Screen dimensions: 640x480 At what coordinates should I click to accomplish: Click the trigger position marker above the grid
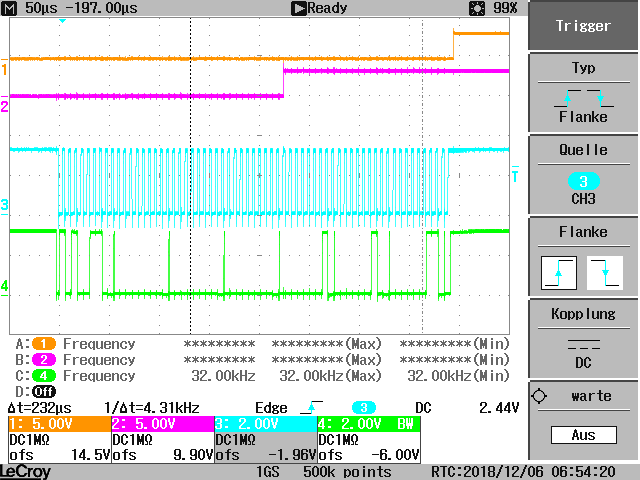[62, 20]
